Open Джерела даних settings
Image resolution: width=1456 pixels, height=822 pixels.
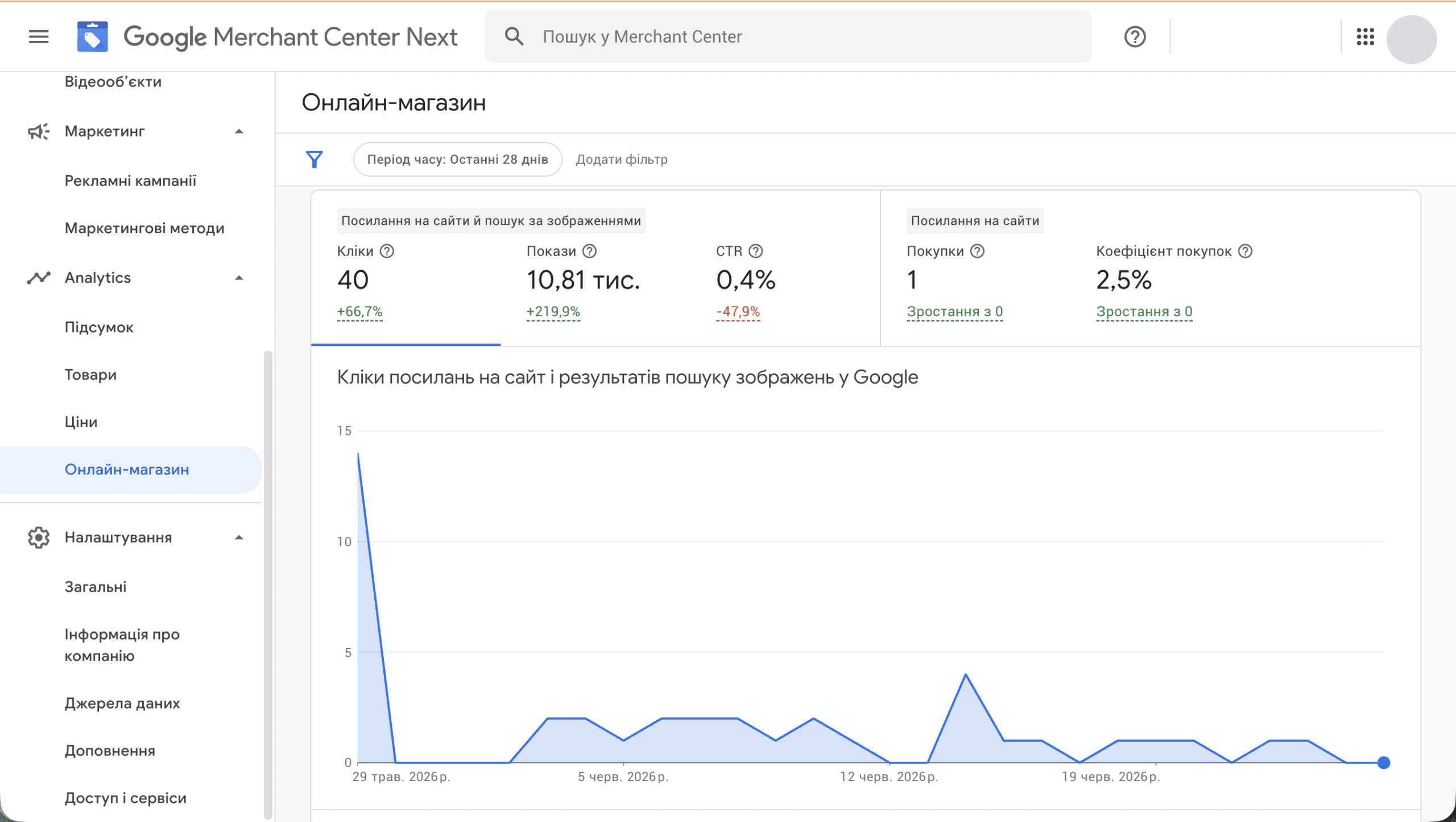click(x=122, y=704)
